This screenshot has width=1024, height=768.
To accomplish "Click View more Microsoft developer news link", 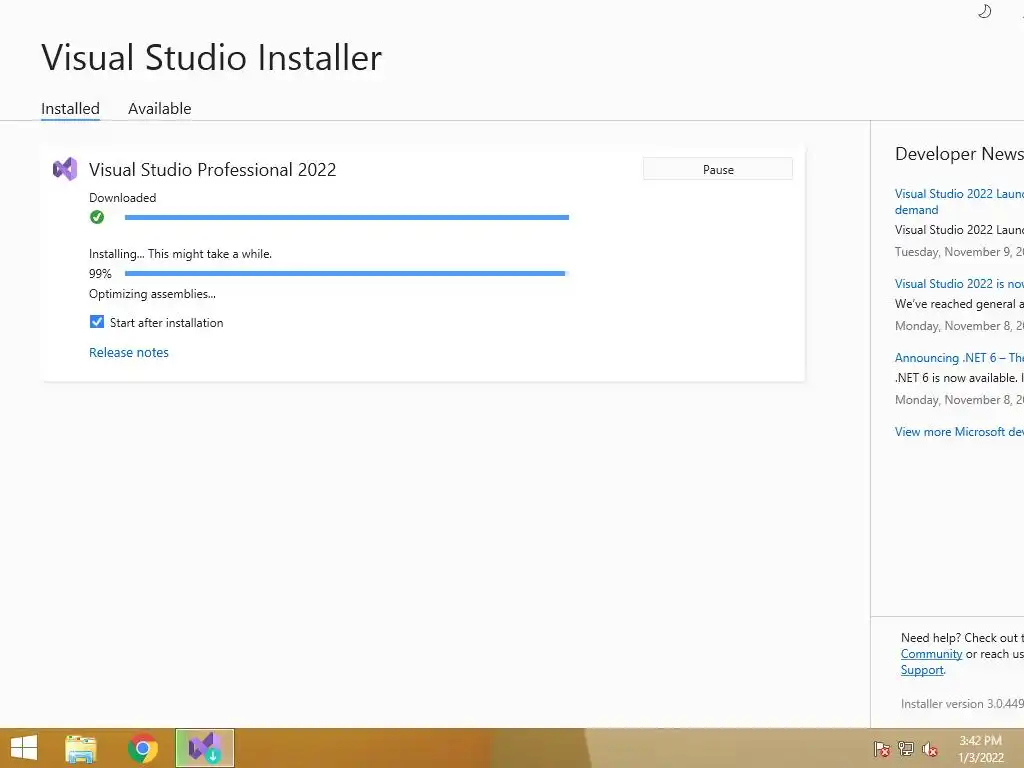I will (x=959, y=432).
